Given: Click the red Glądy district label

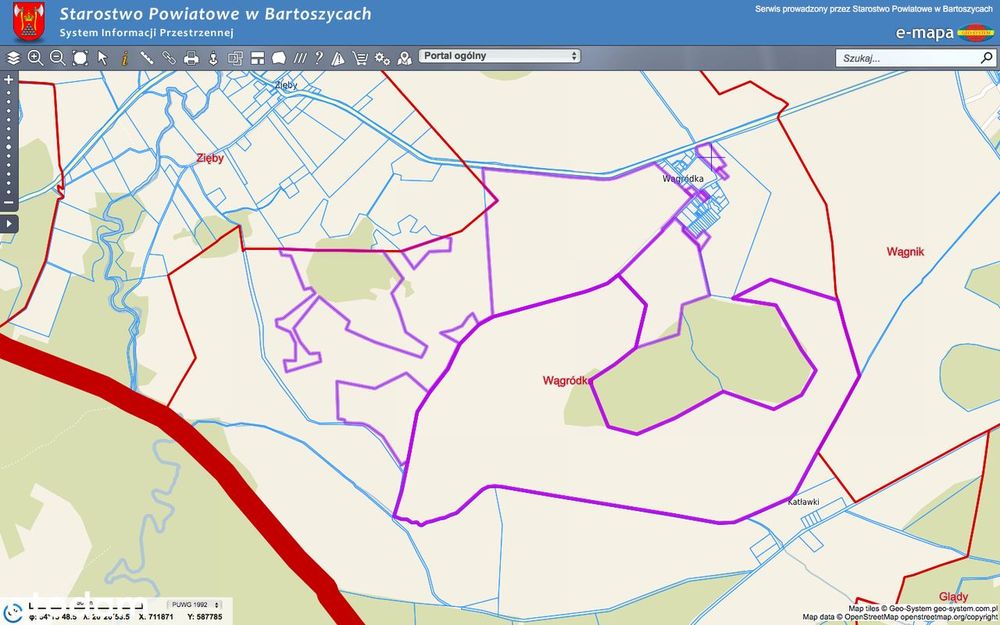Looking at the screenshot, I should [x=953, y=597].
